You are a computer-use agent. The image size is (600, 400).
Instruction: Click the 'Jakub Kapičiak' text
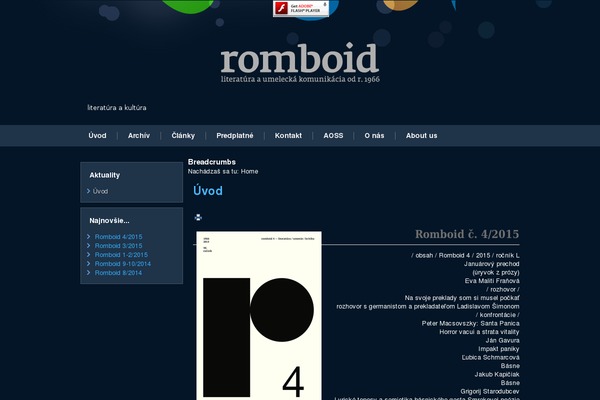497,374
